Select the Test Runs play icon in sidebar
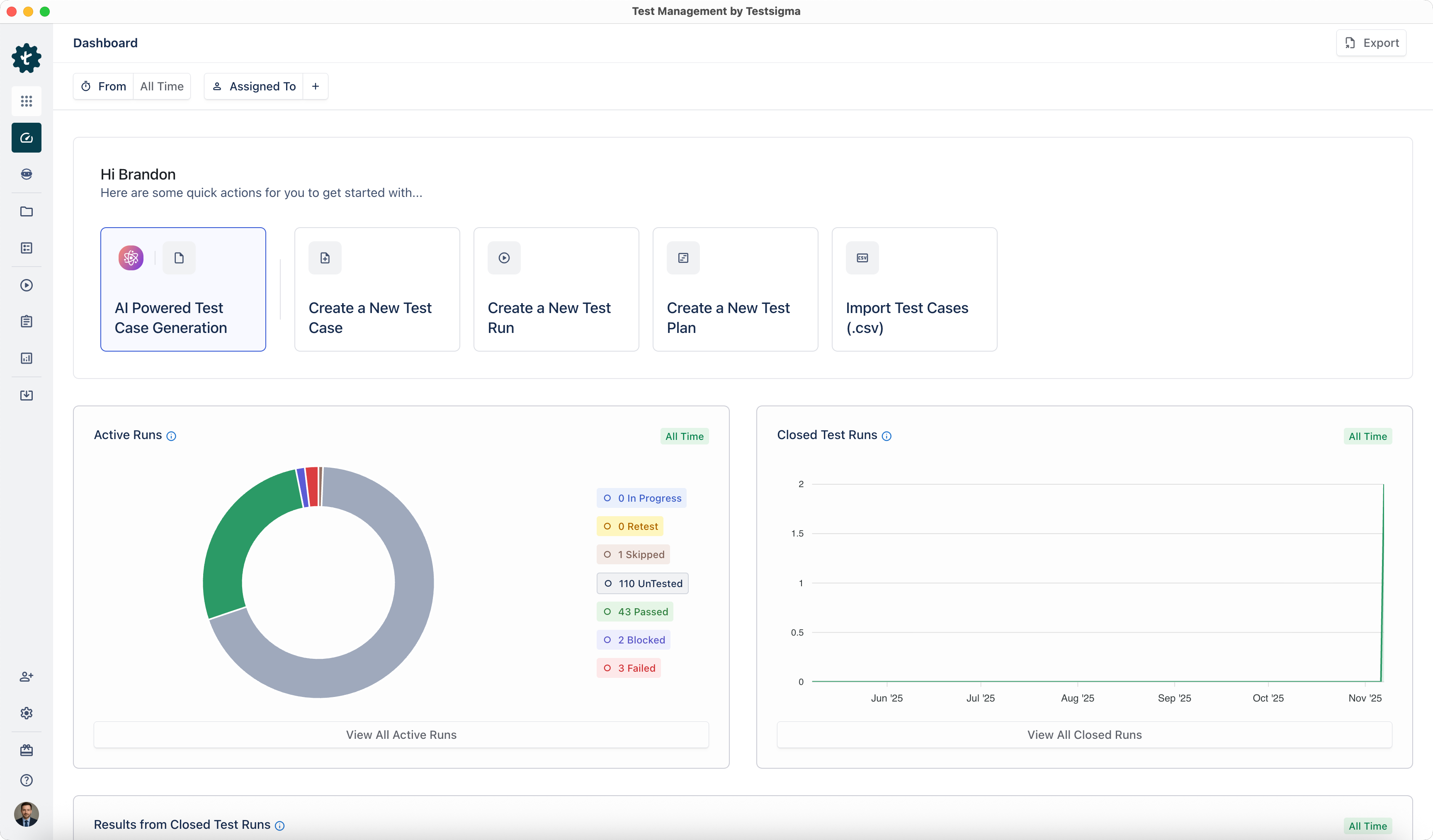Image resolution: width=1433 pixels, height=840 pixels. tap(26, 286)
